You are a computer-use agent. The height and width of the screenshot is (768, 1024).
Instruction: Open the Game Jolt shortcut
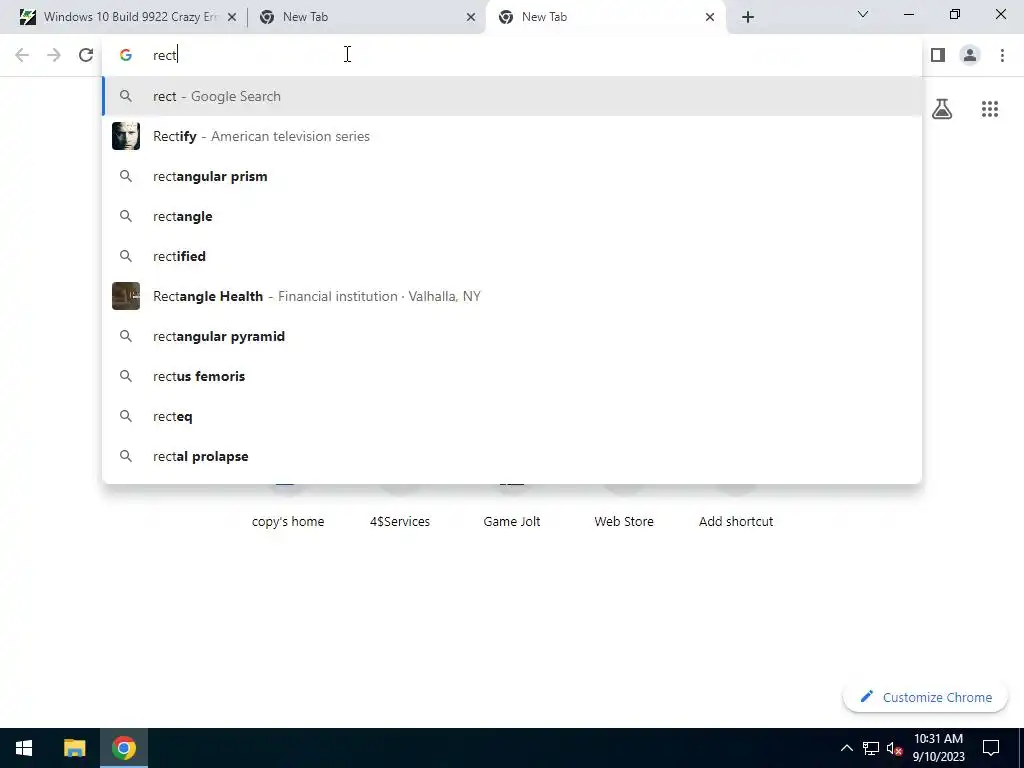(x=512, y=521)
